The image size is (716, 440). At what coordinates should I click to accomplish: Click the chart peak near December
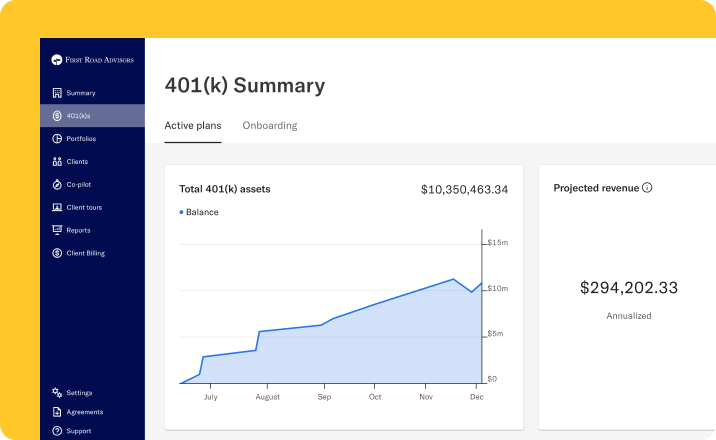[454, 279]
